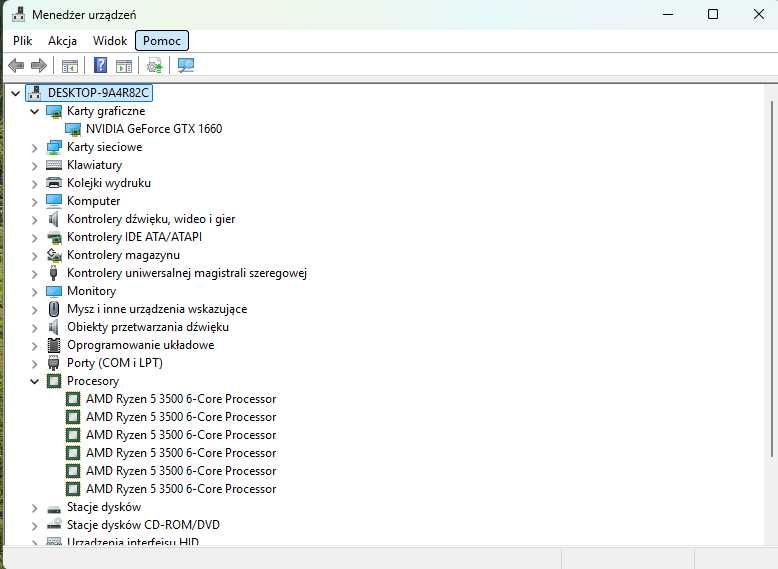The height and width of the screenshot is (569, 778).
Task: Click the Komputer monitor icon
Action: (x=54, y=201)
